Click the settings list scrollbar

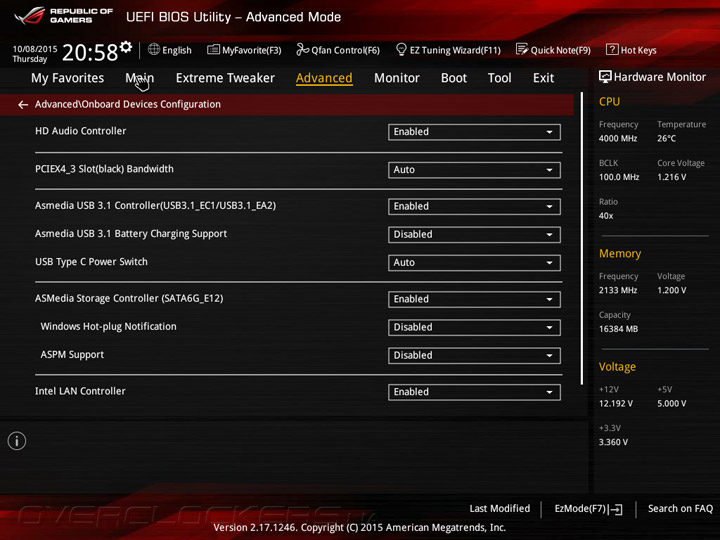[582, 238]
